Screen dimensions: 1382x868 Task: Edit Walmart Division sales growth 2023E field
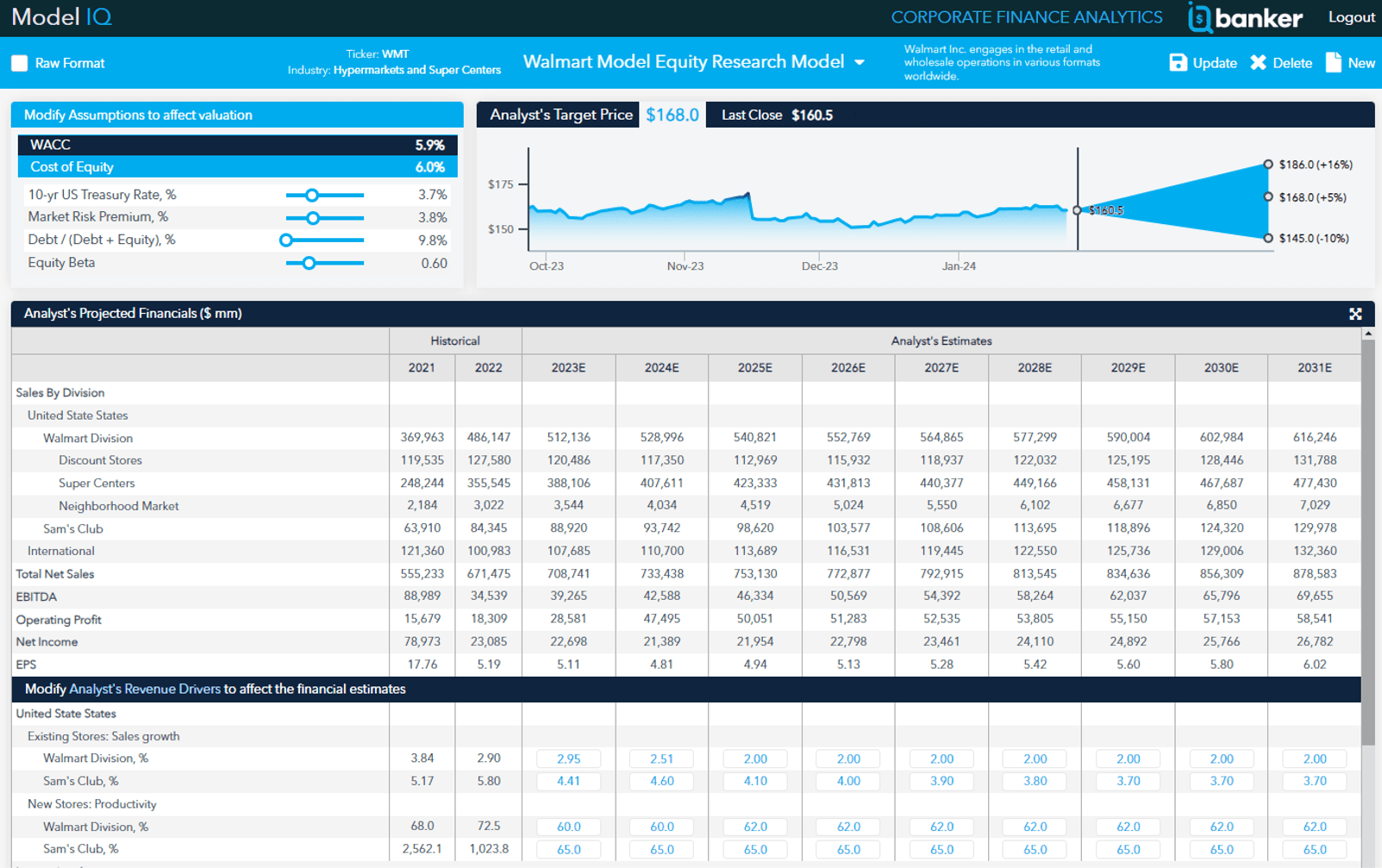(x=568, y=759)
